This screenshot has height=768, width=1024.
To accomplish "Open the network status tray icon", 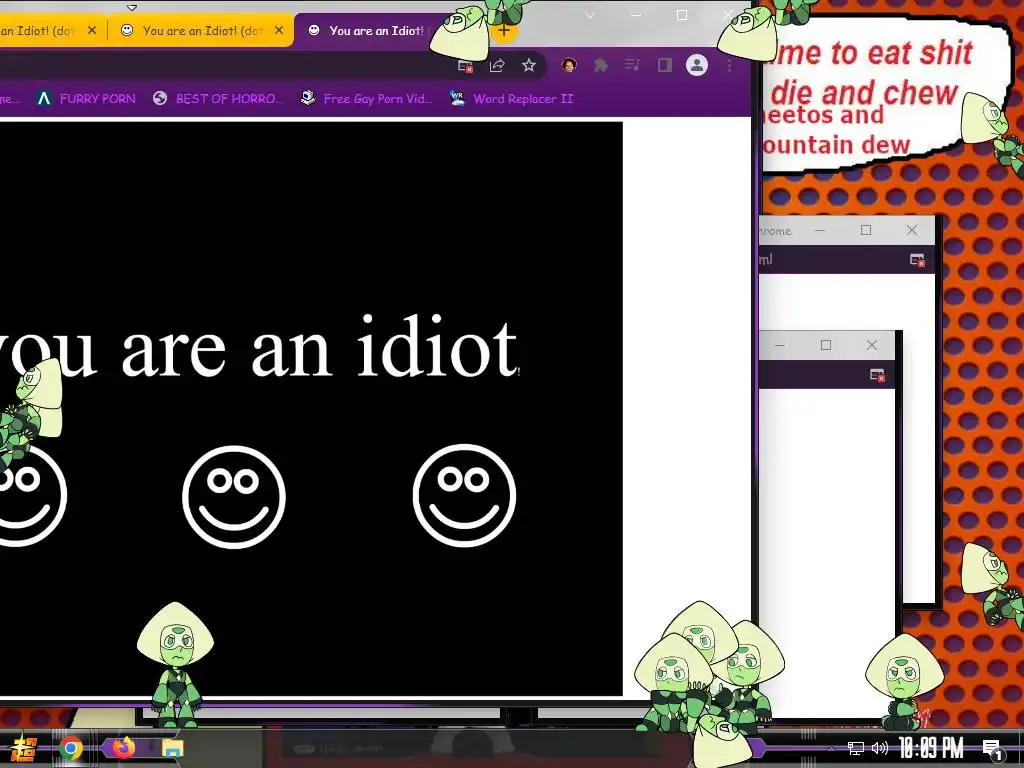I will tap(856, 748).
